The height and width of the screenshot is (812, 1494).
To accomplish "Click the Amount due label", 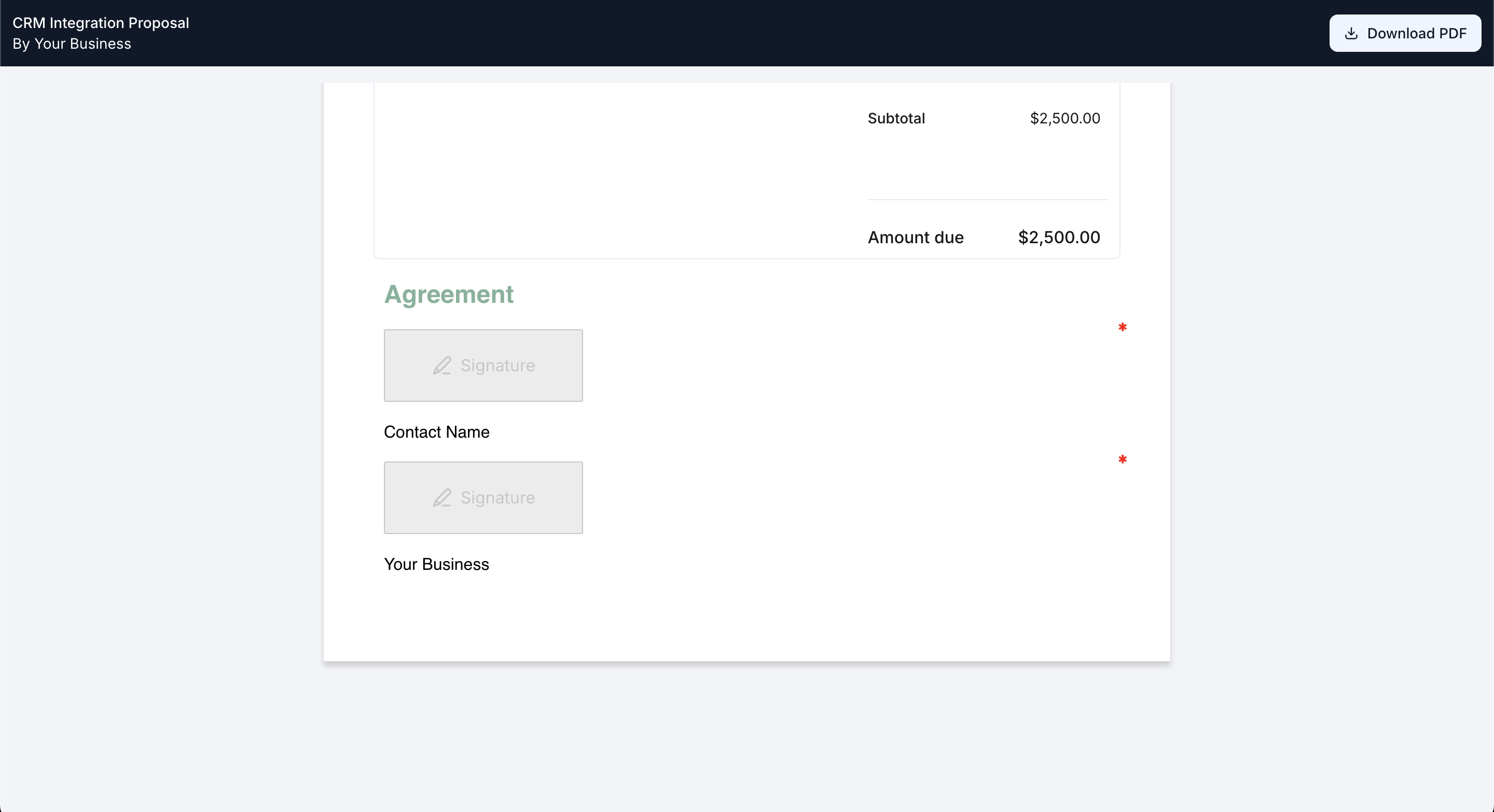I will pyautogui.click(x=915, y=237).
